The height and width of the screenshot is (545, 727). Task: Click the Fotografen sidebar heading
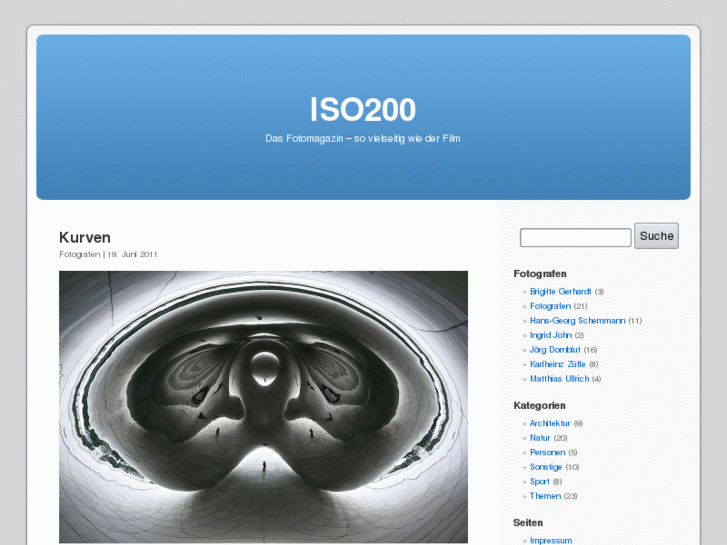click(540, 274)
